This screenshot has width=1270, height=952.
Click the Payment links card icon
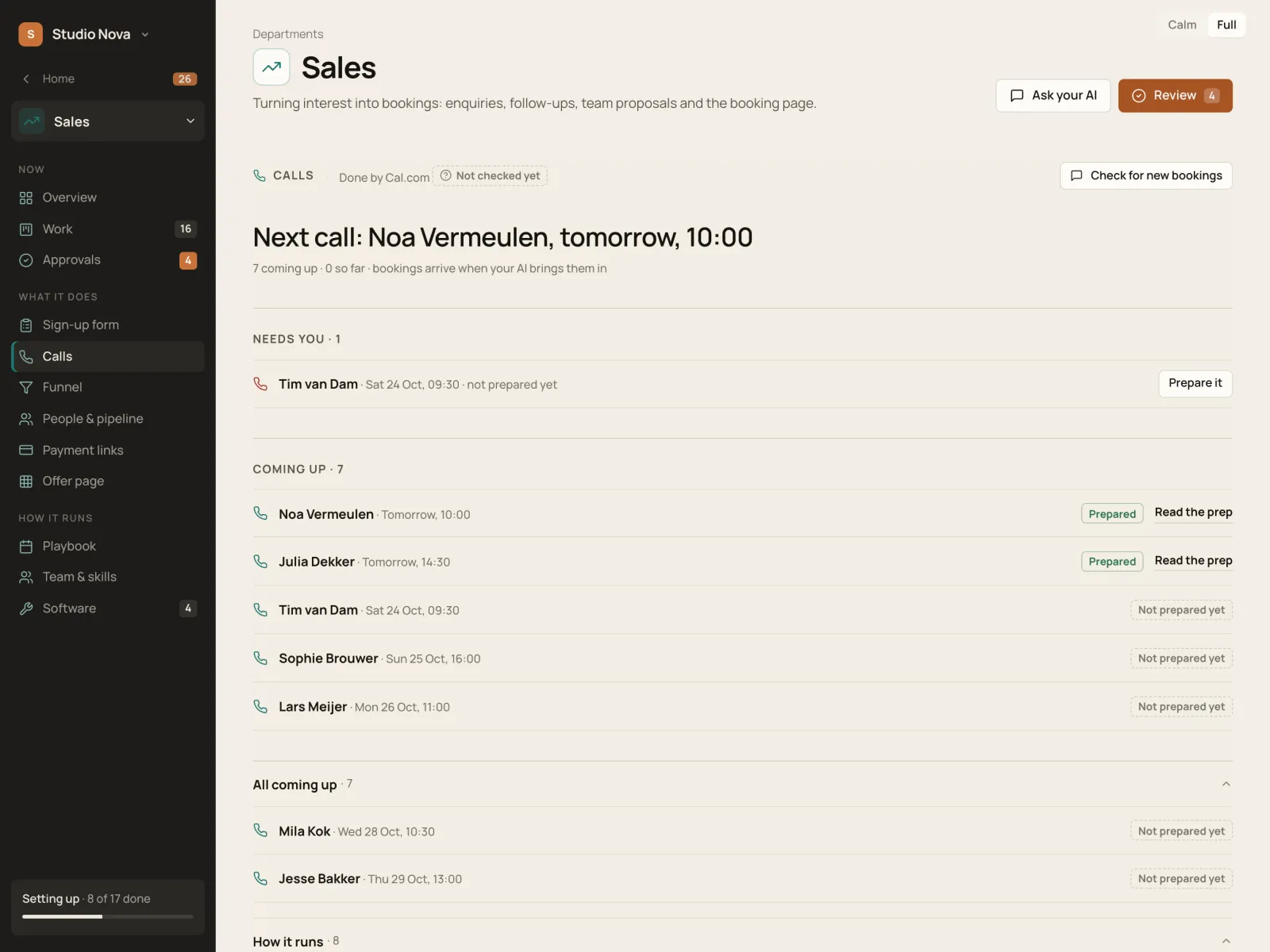[26, 450]
